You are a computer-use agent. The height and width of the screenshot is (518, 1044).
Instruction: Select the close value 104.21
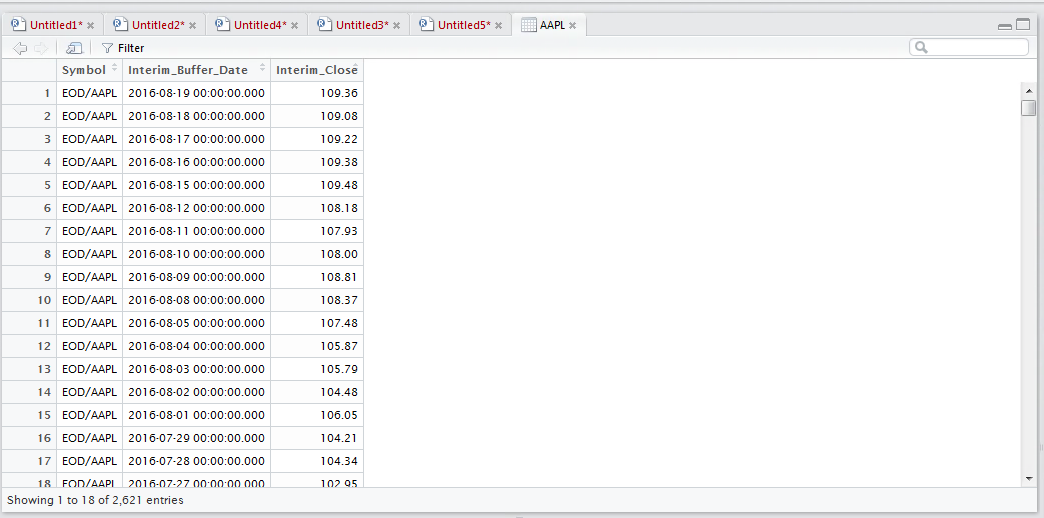pyautogui.click(x=317, y=437)
